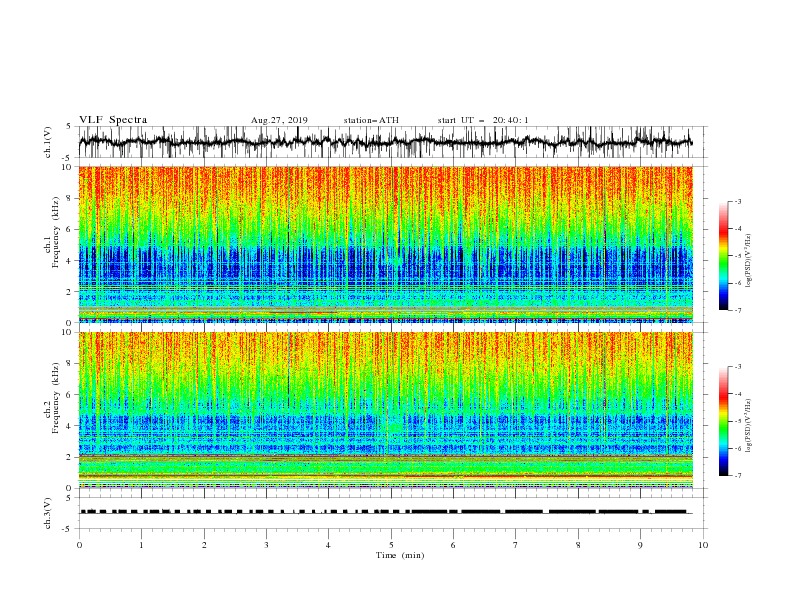This screenshot has width=792, height=612.
Task: Click the "3" tick on the Time axis
Action: pos(266,545)
